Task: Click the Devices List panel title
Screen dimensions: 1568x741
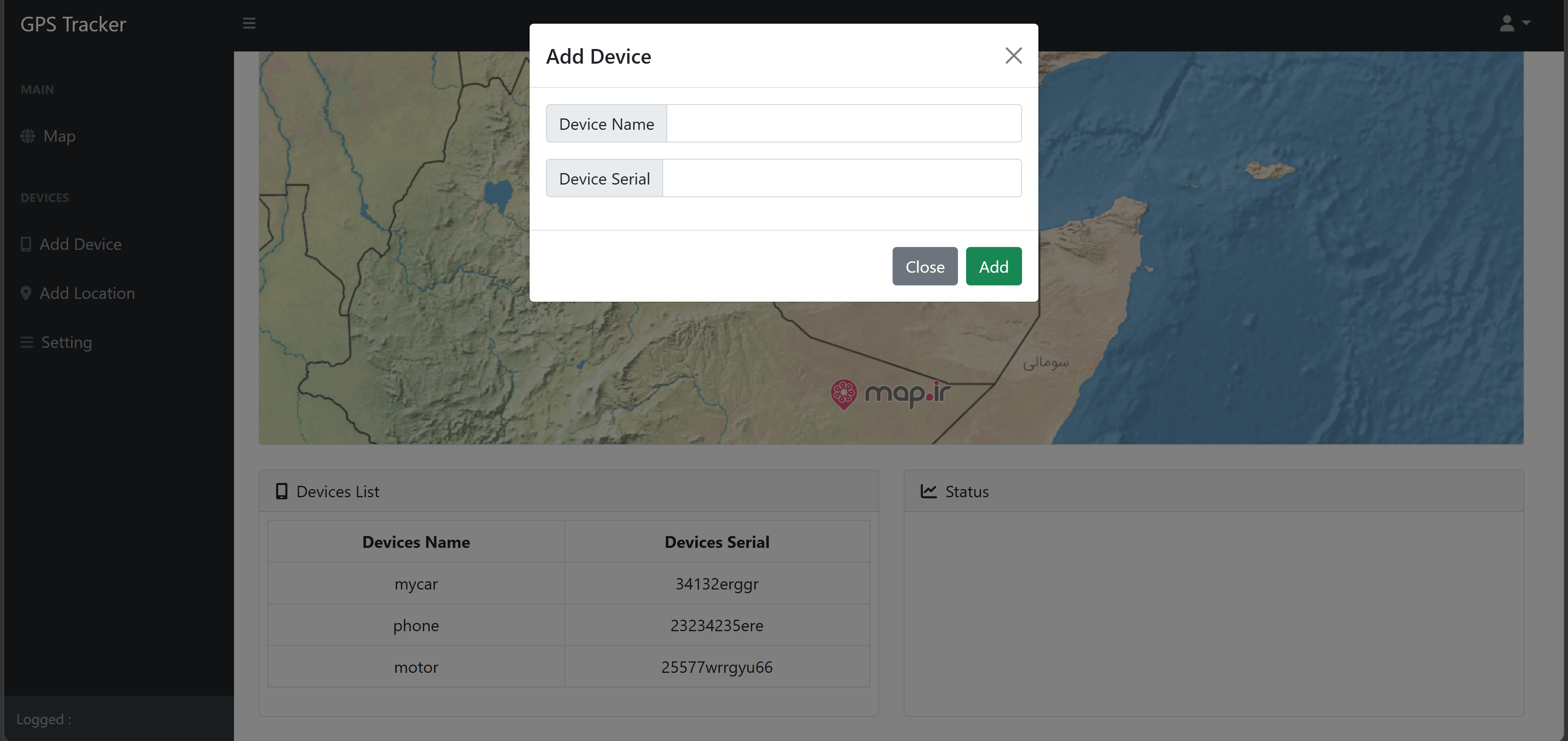Action: [338, 491]
